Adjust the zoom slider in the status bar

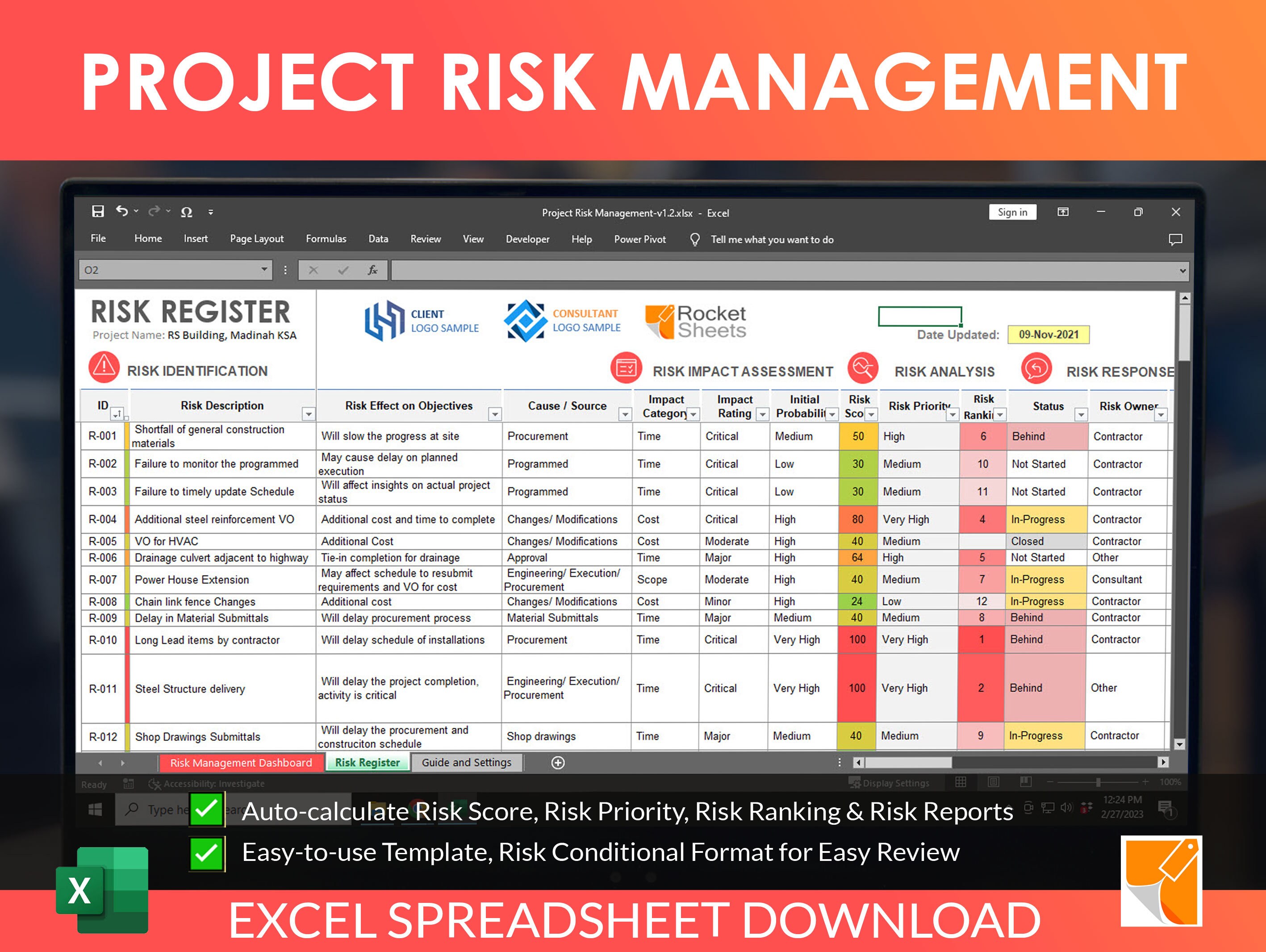1099,783
